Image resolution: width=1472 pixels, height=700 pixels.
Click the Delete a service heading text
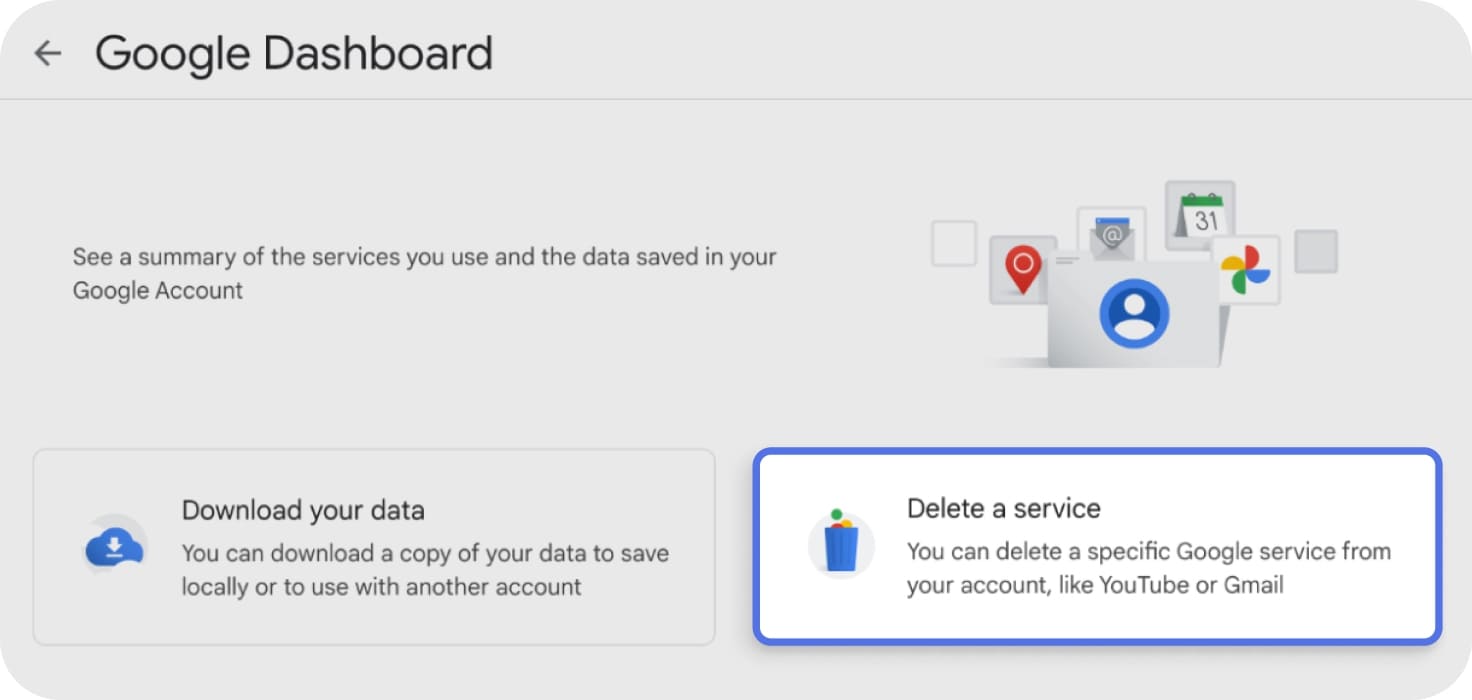click(x=1002, y=508)
